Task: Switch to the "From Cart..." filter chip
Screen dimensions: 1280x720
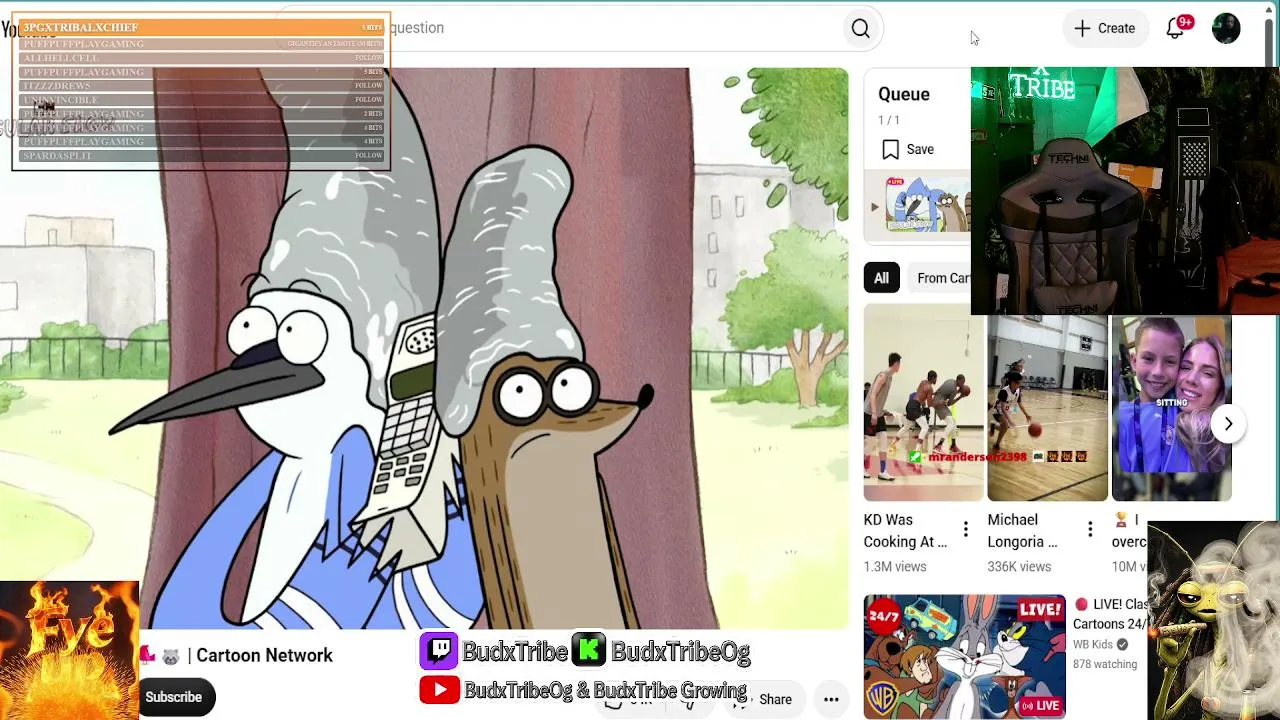Action: point(942,278)
